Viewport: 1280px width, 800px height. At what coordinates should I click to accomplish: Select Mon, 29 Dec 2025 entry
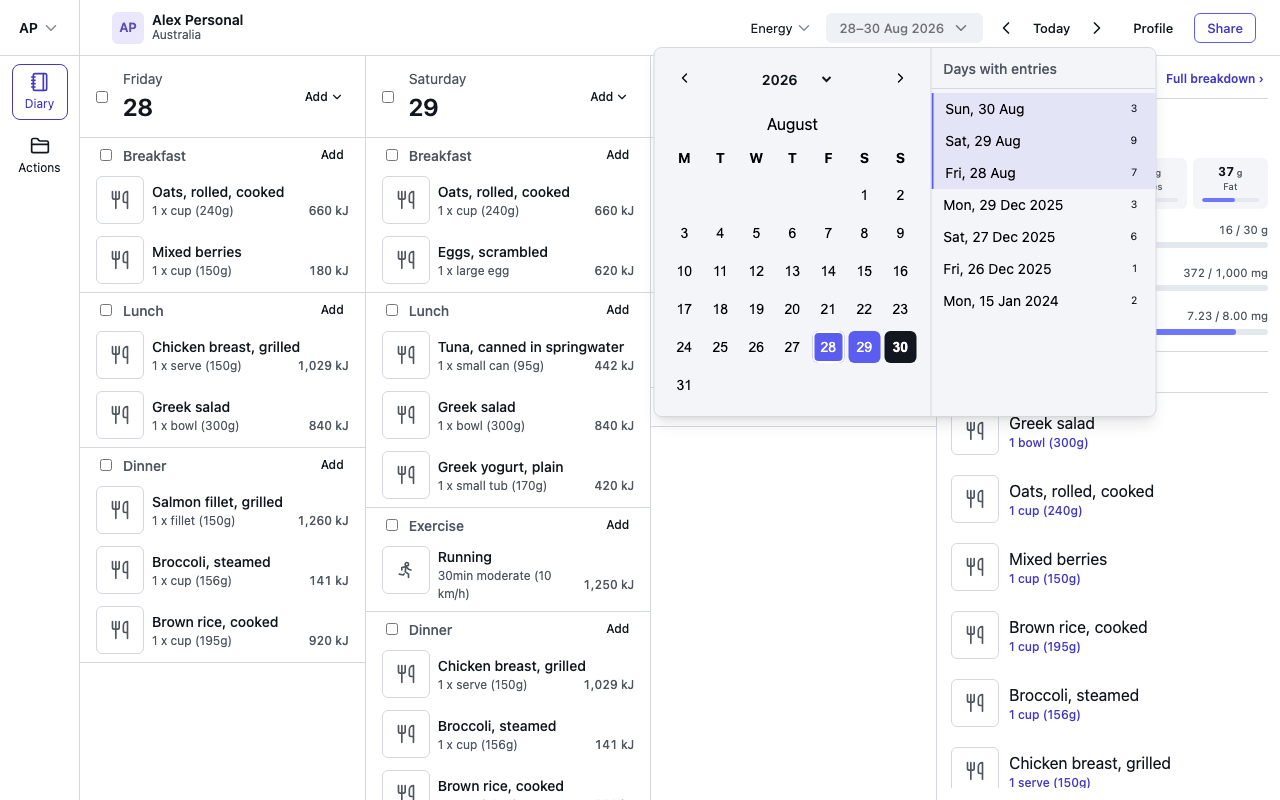(1043, 205)
